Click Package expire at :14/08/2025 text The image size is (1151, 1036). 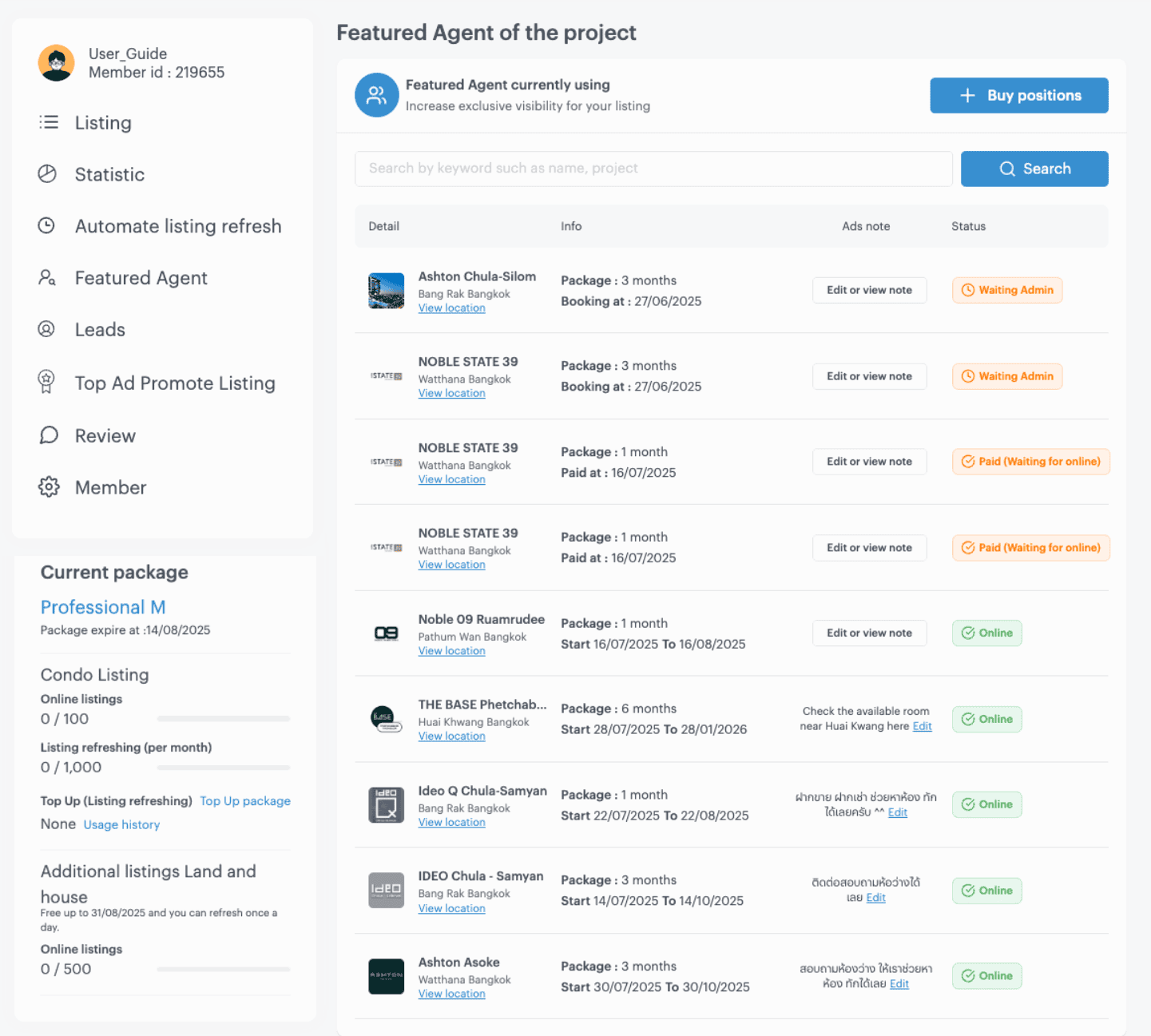click(125, 630)
